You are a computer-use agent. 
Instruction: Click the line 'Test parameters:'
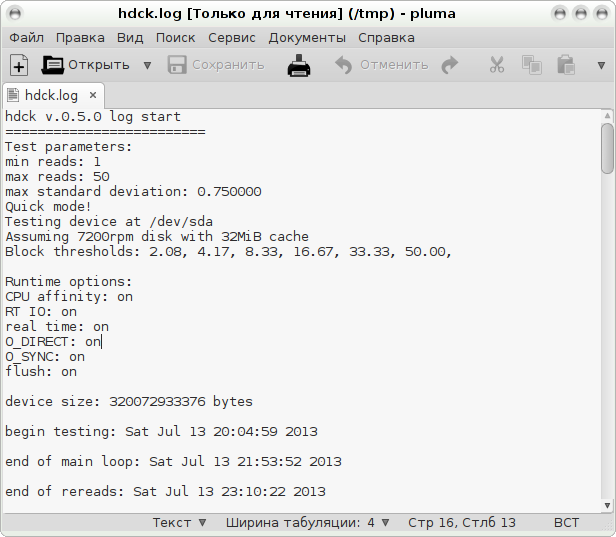click(x=69, y=147)
